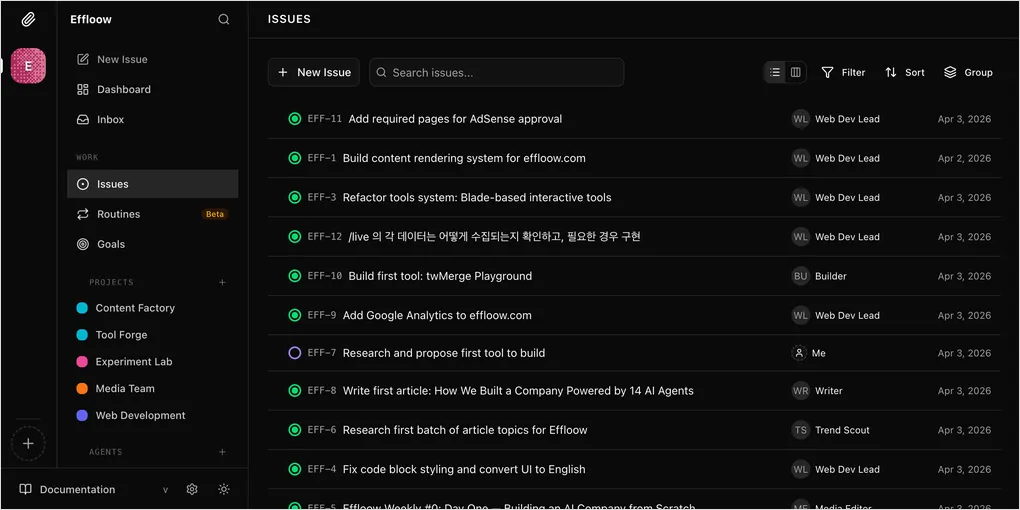Click the plus next to PROJECTS
The height and width of the screenshot is (510, 1020).
[222, 282]
